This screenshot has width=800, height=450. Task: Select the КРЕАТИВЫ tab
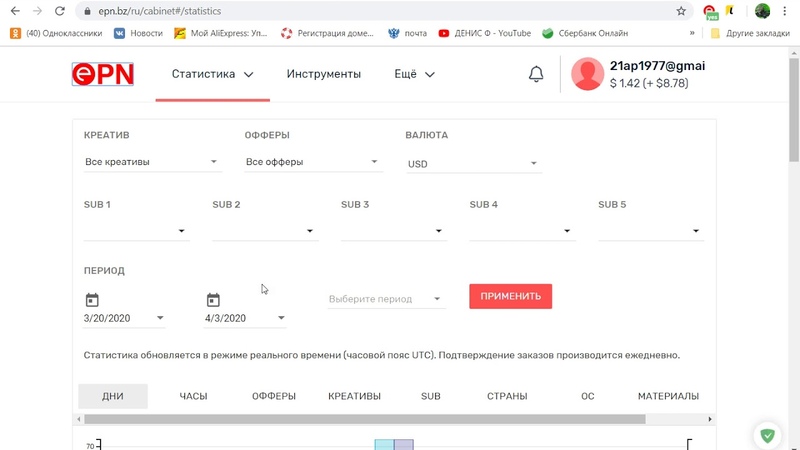[x=355, y=396]
